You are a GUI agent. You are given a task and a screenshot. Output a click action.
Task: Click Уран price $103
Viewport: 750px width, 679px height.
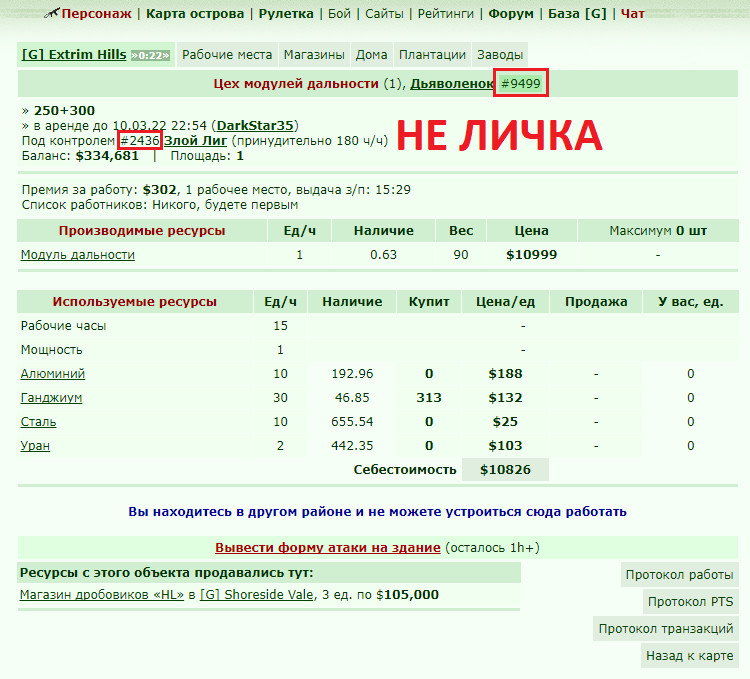point(505,446)
